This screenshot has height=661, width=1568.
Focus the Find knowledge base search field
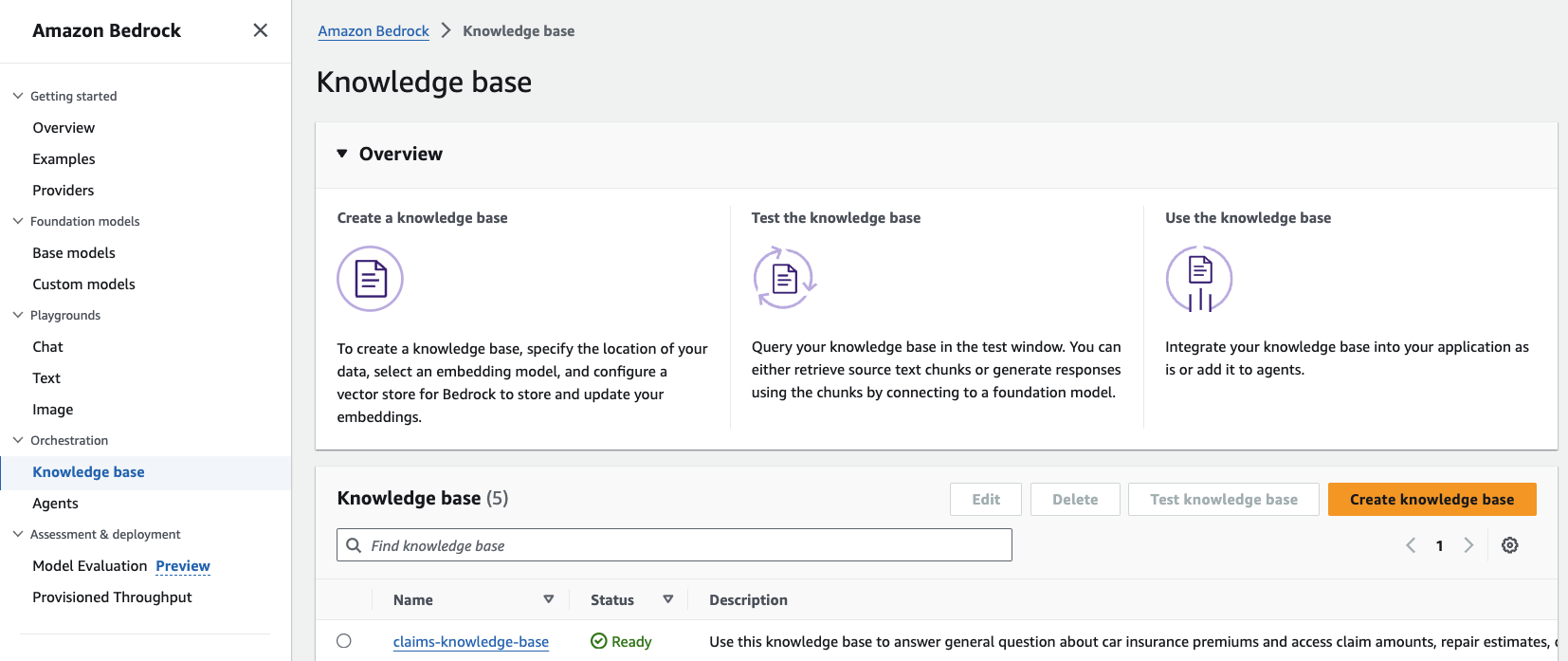coord(674,545)
